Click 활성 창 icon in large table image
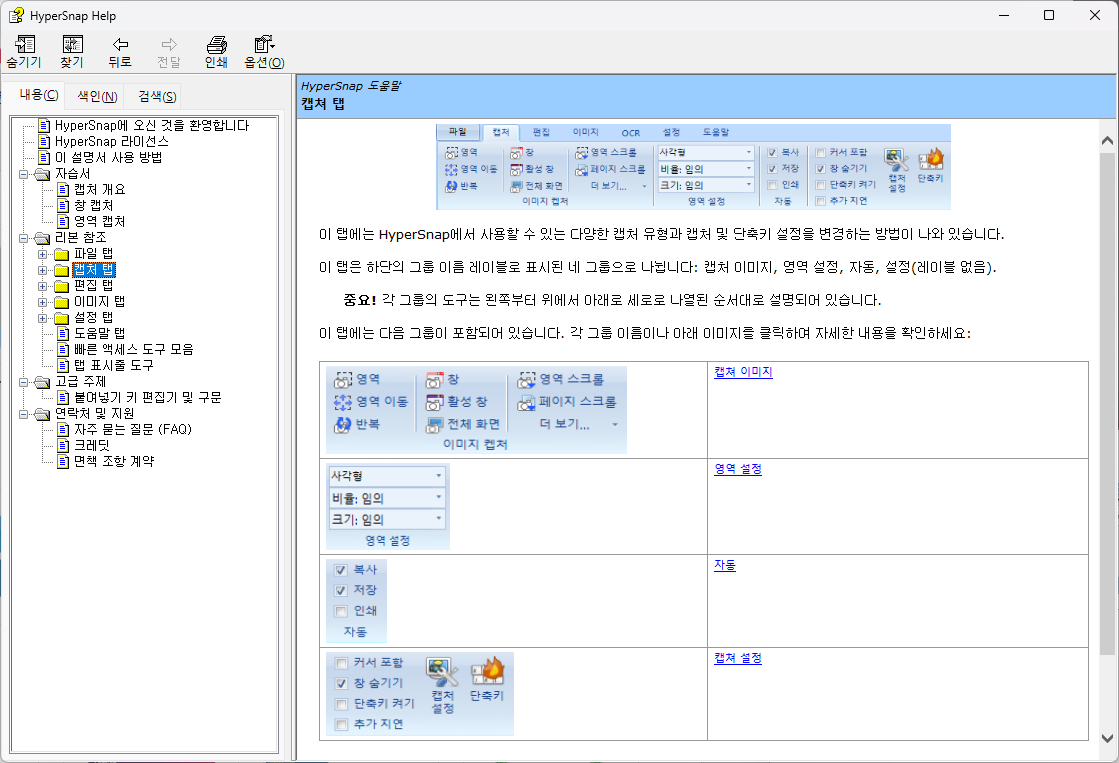Image resolution: width=1119 pixels, height=763 pixels. [435, 402]
